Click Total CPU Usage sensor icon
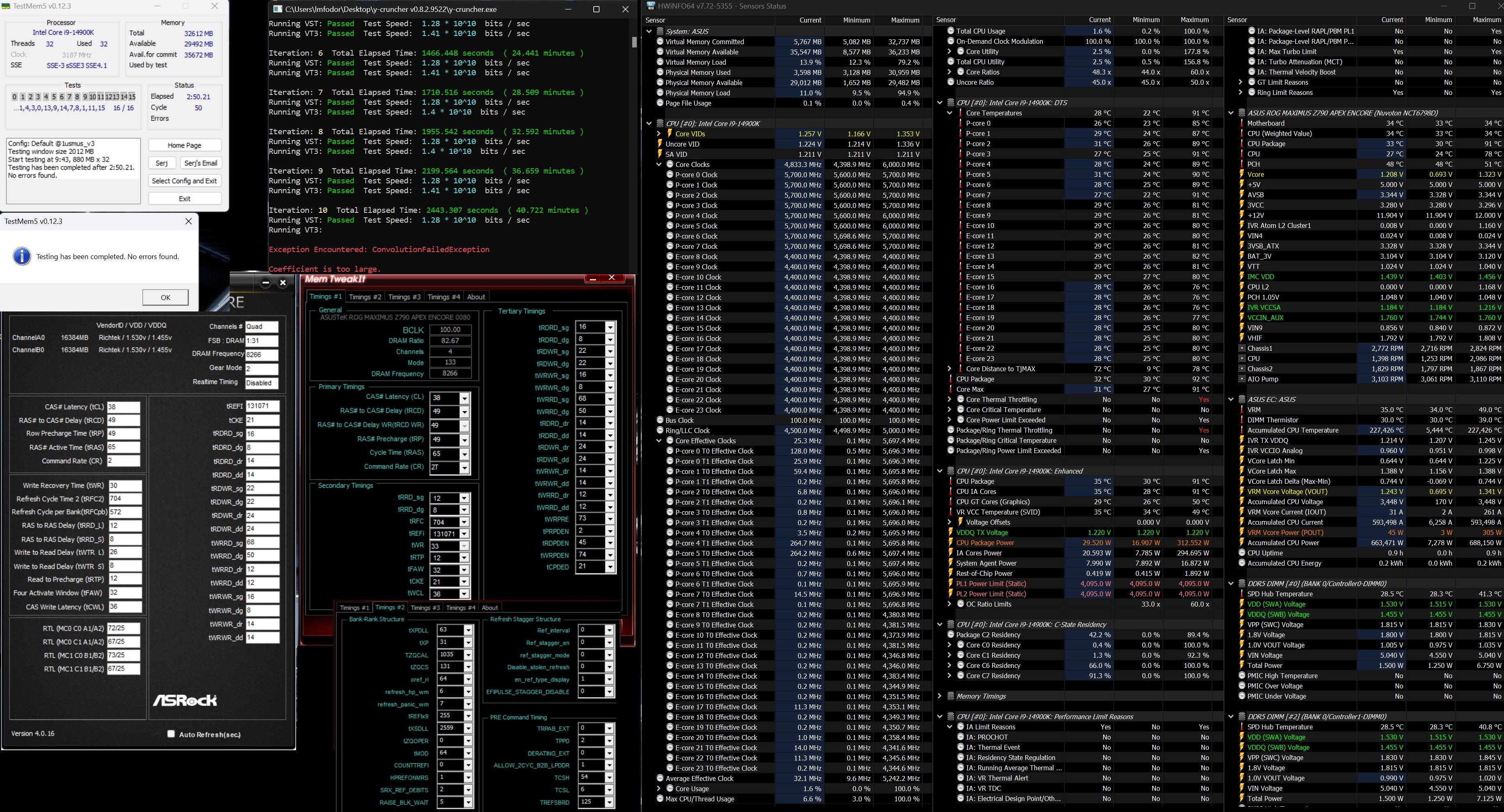This screenshot has width=1504, height=812. point(950,32)
